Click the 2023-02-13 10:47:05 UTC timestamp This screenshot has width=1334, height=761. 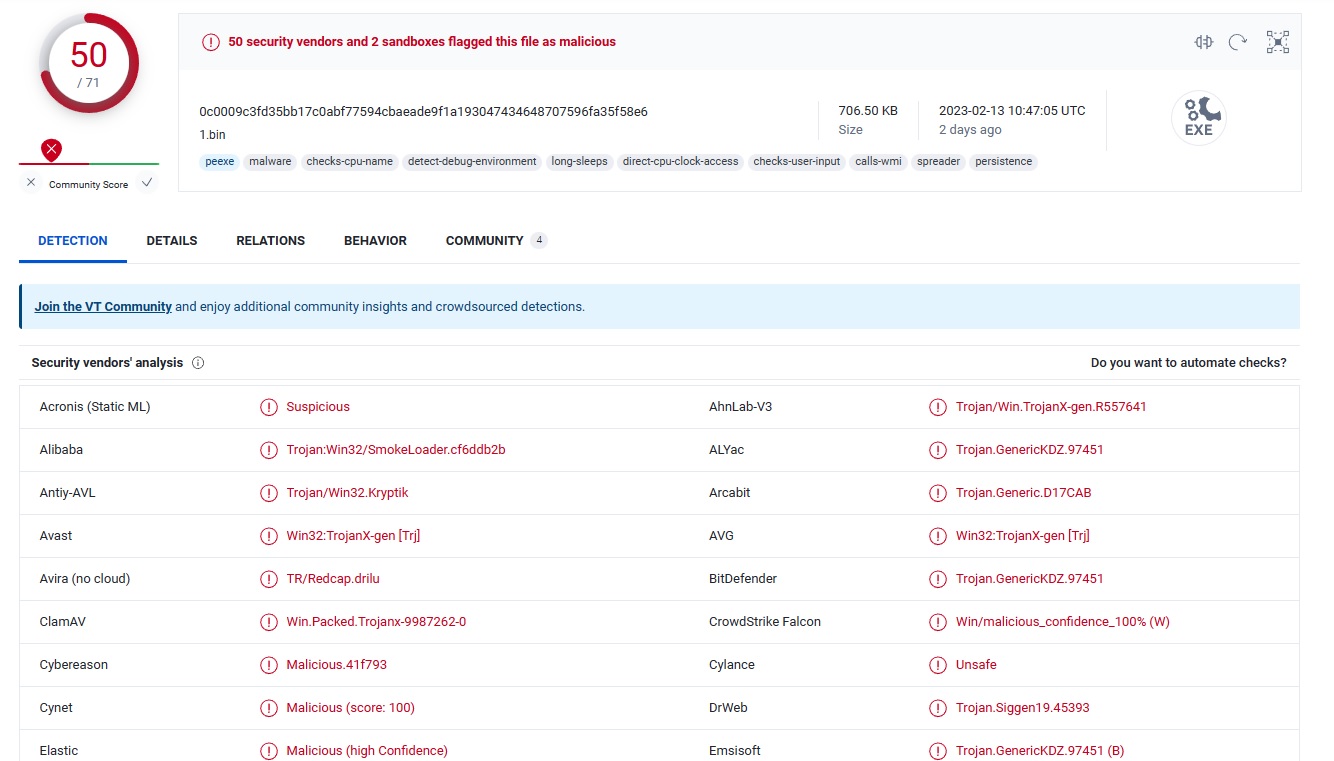(x=1012, y=111)
